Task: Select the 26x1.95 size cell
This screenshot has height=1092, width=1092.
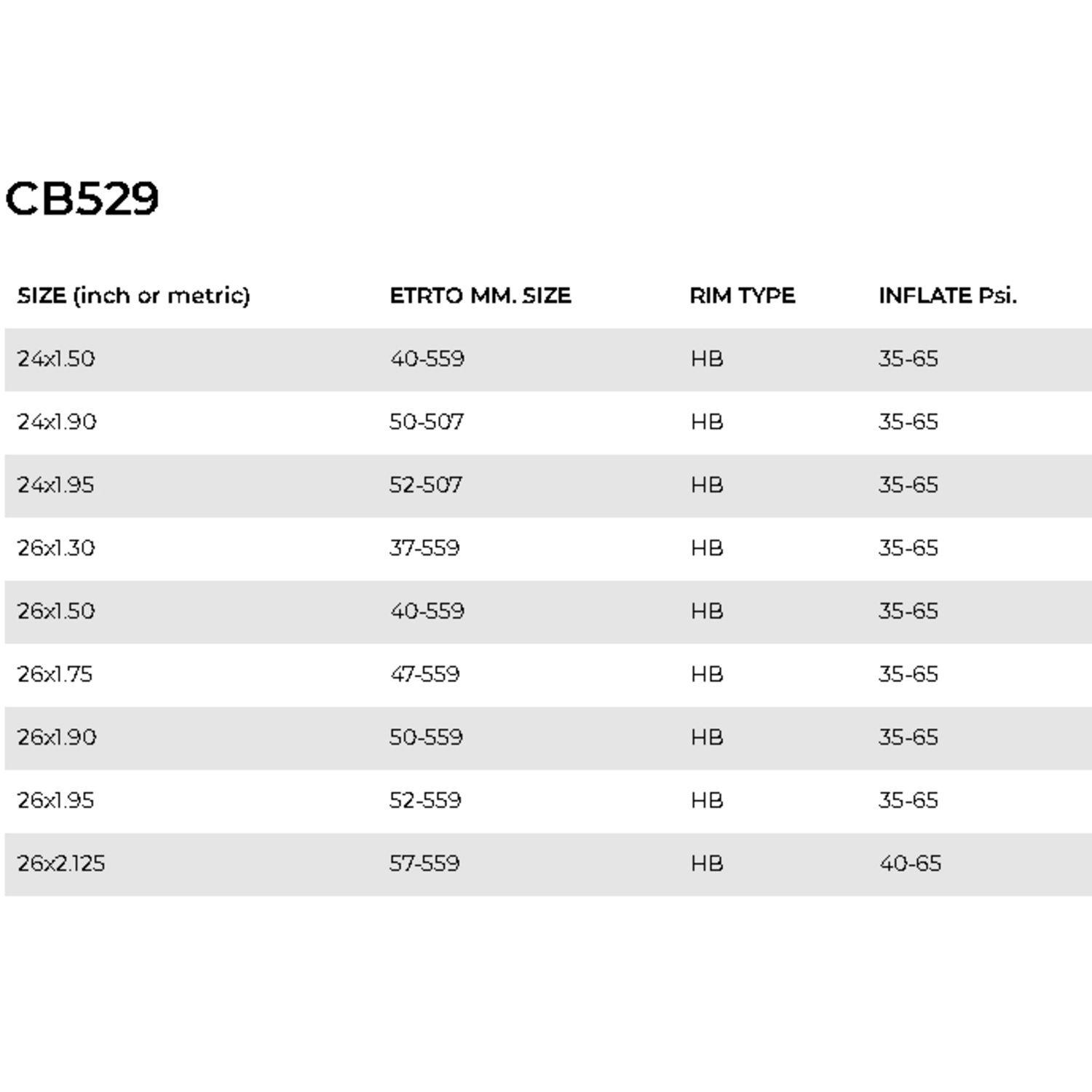Action: pyautogui.click(x=56, y=801)
